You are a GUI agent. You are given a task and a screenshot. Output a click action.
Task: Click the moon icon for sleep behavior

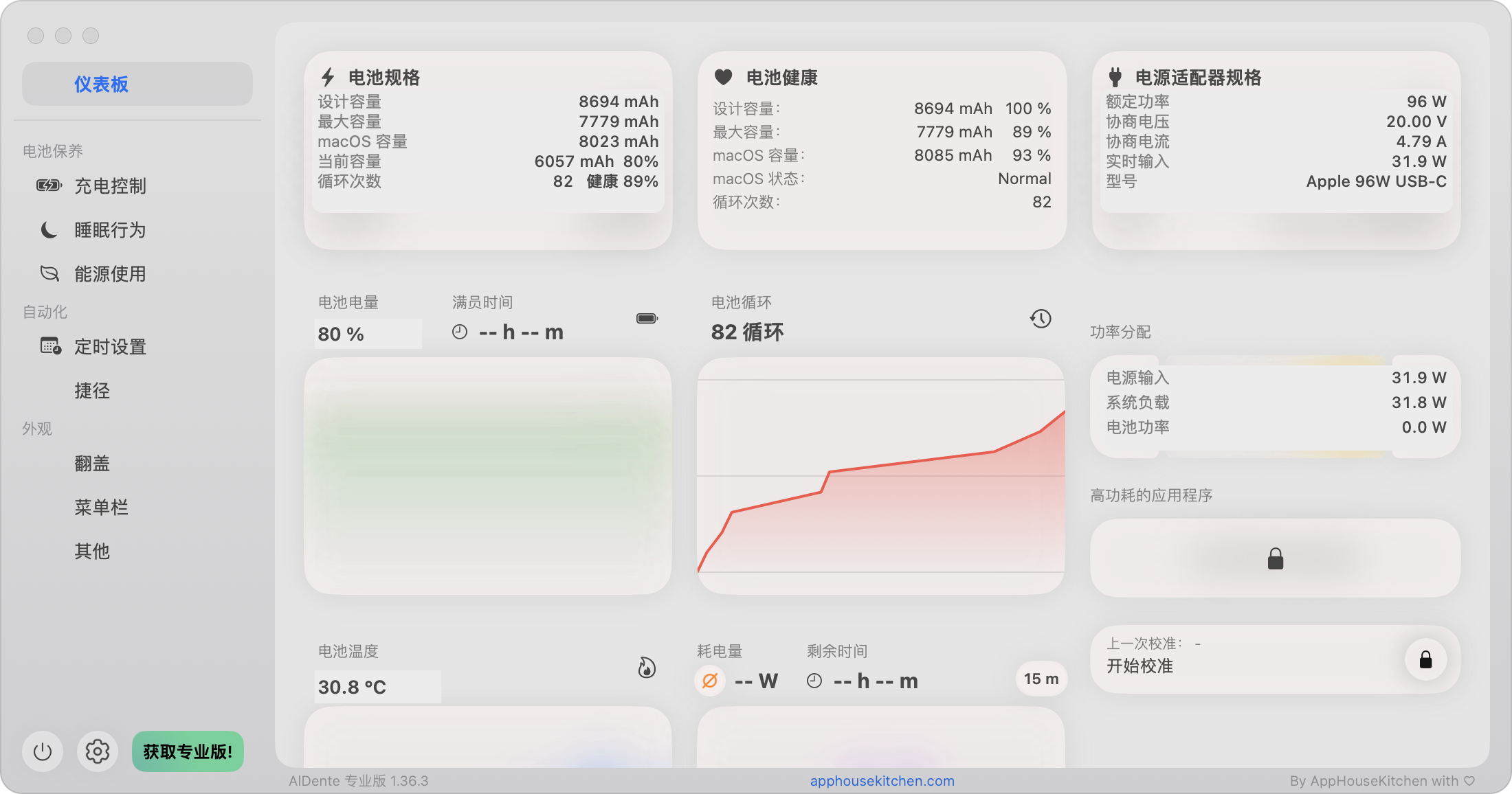pyautogui.click(x=49, y=230)
